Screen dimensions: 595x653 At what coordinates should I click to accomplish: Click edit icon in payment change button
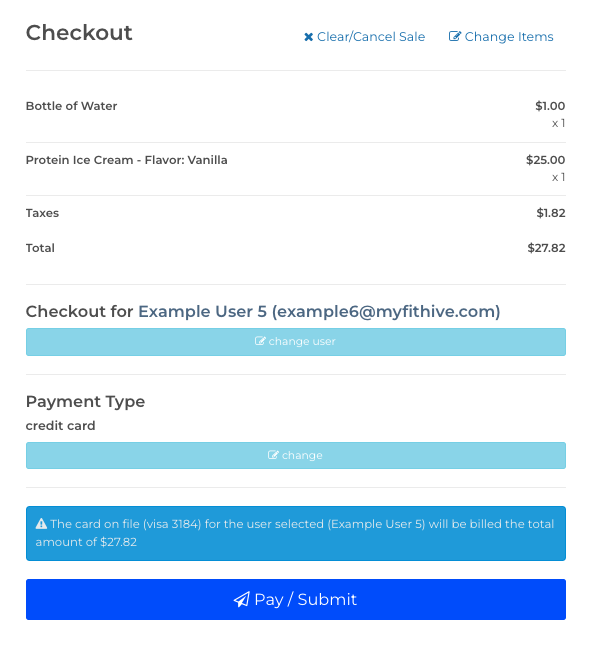click(x=273, y=455)
